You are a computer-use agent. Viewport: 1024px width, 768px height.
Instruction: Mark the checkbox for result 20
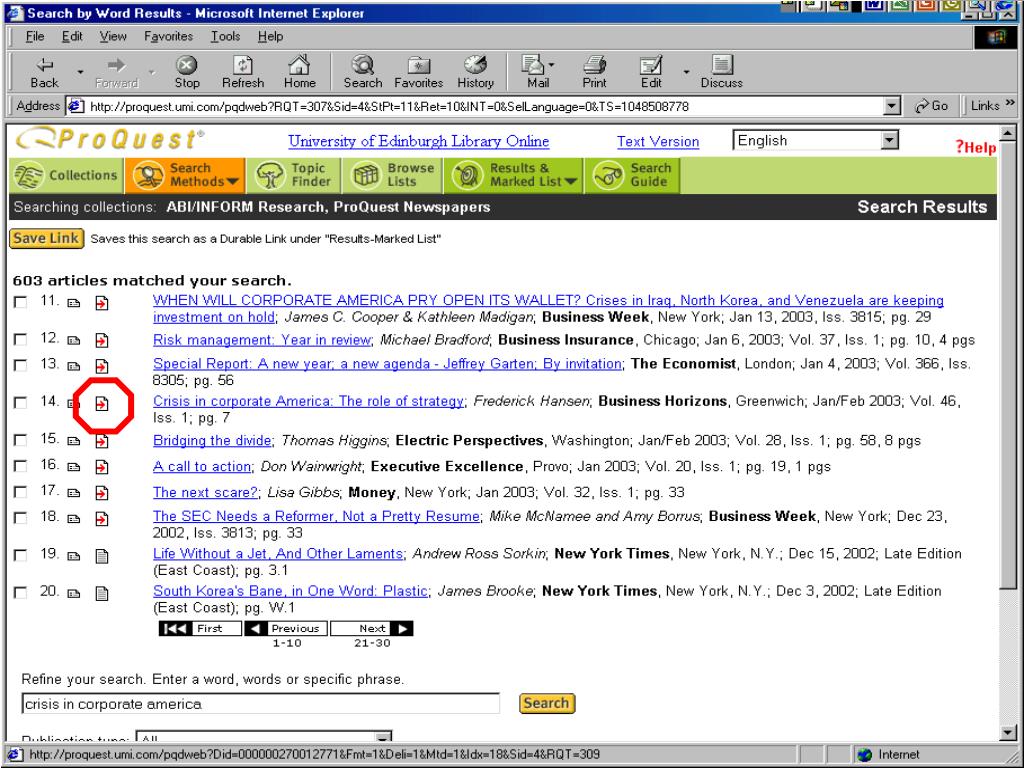(x=21, y=592)
